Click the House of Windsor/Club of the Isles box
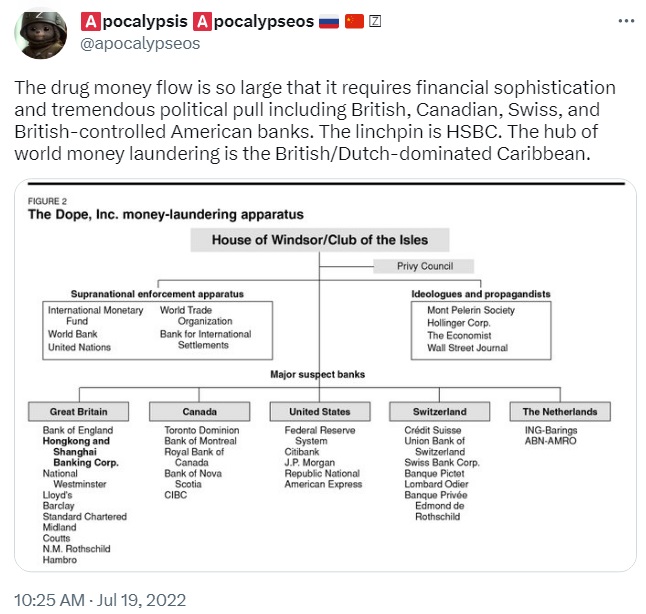 pos(320,240)
